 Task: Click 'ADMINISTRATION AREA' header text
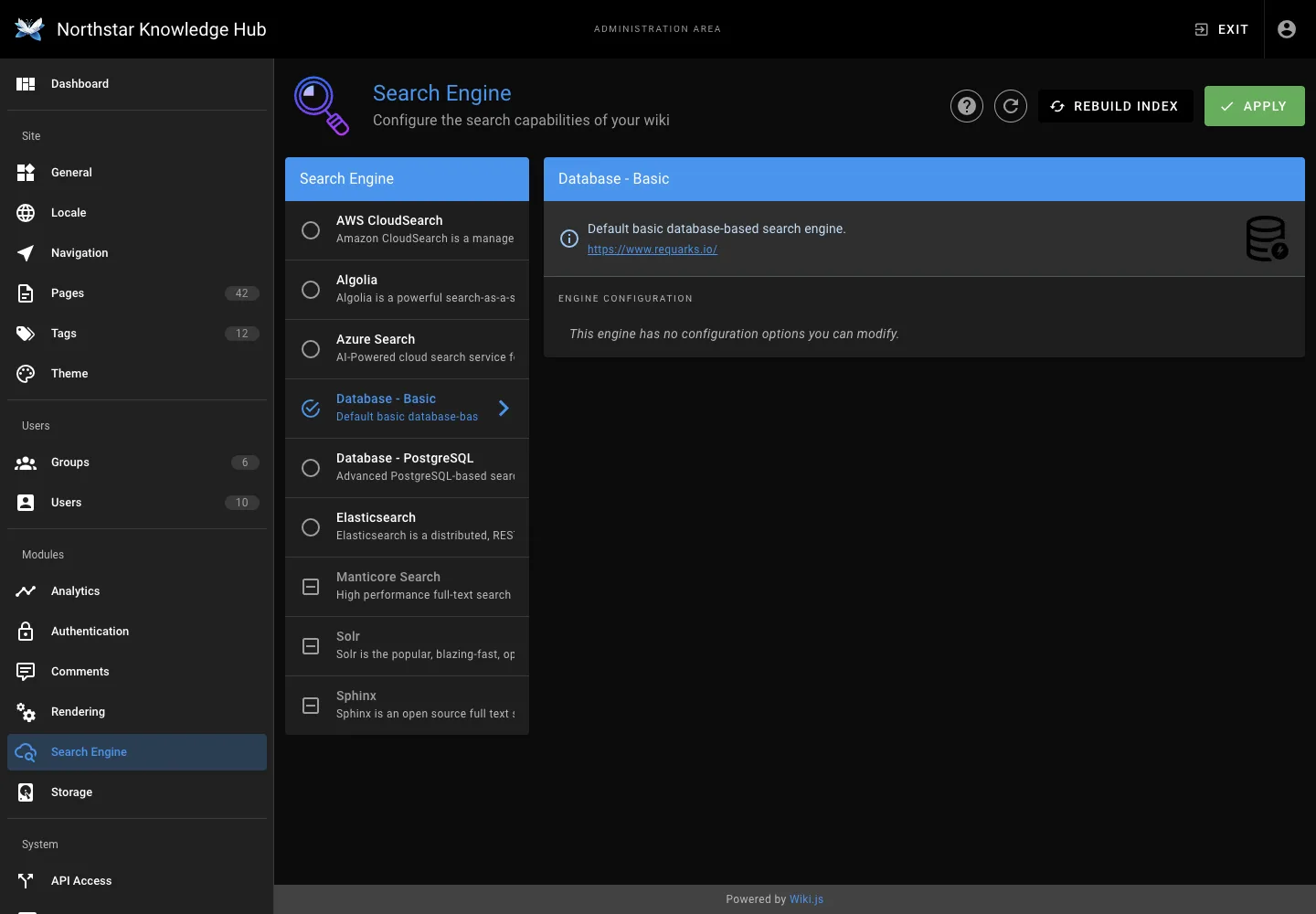tap(658, 29)
